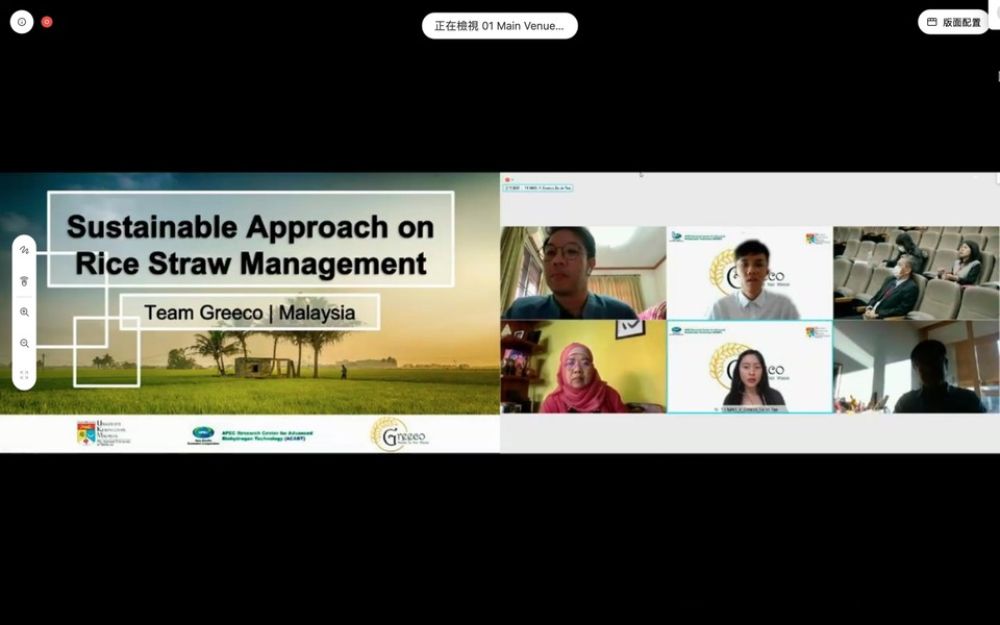The width and height of the screenshot is (1000, 625).
Task: Click the participant name label under shared window's red dot
Action: tap(538, 188)
